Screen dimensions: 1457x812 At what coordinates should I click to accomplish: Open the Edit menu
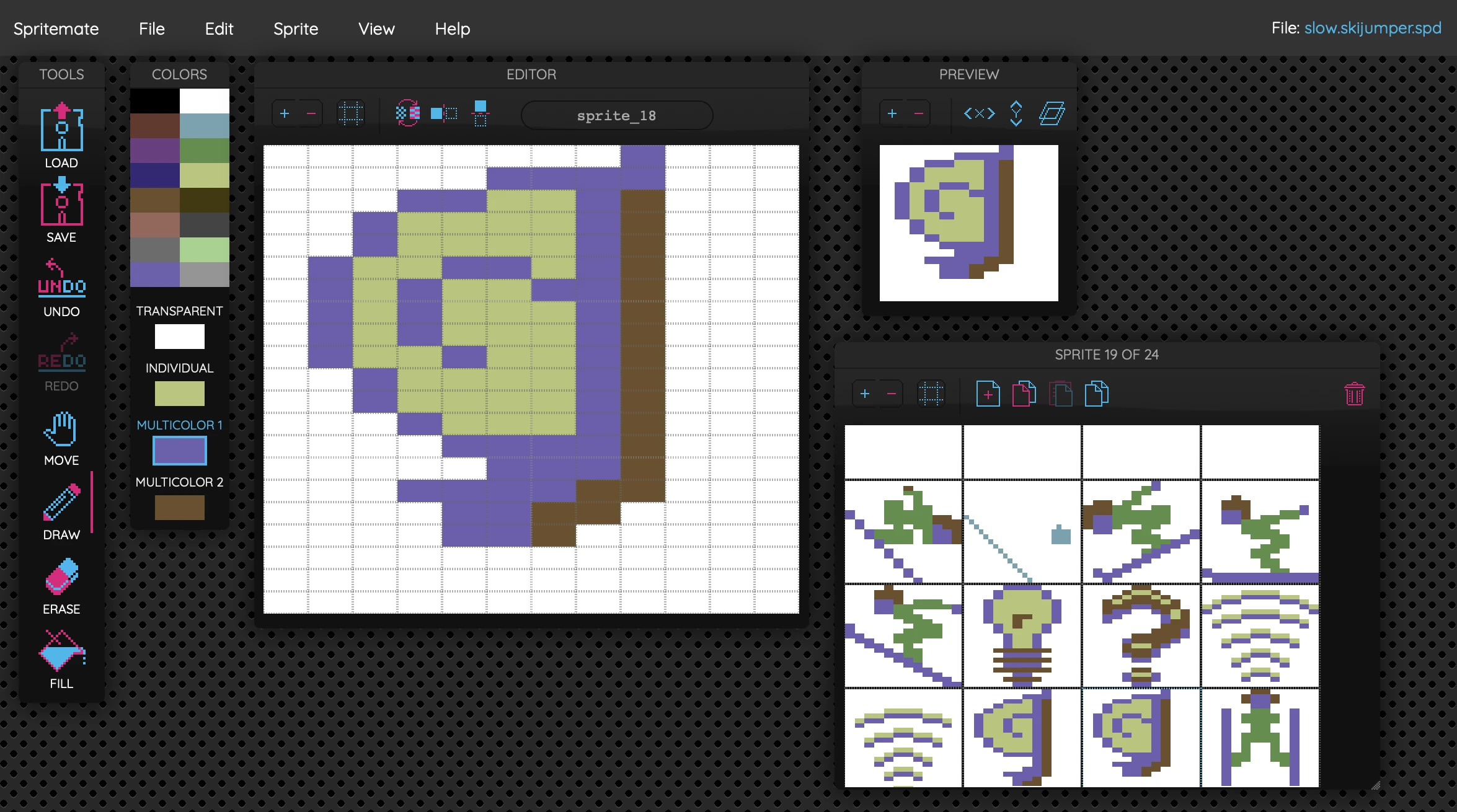(218, 29)
